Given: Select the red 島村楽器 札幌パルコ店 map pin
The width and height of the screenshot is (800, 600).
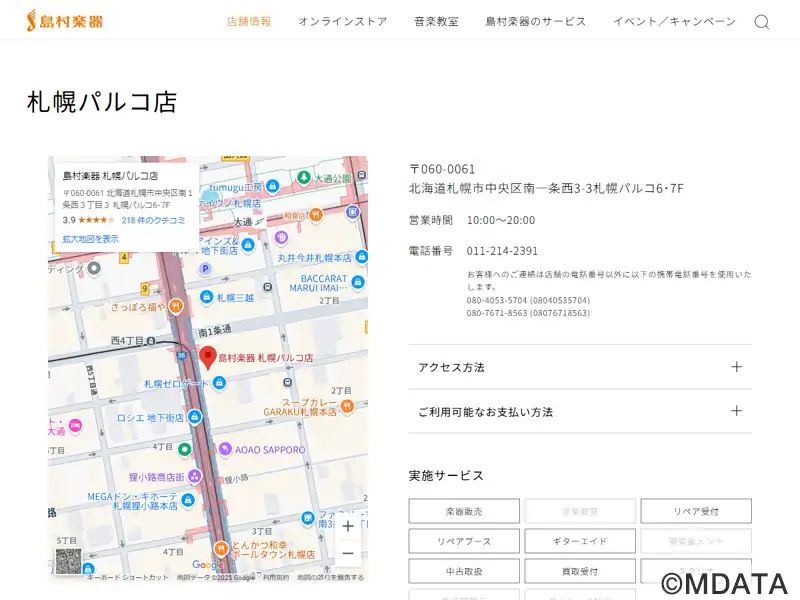Looking at the screenshot, I should pyautogui.click(x=207, y=357).
